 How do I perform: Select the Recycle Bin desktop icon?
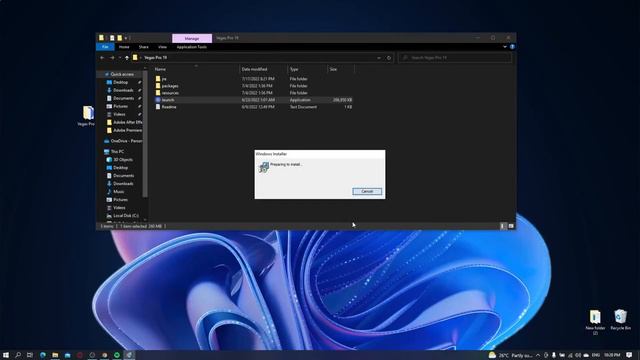(620, 320)
